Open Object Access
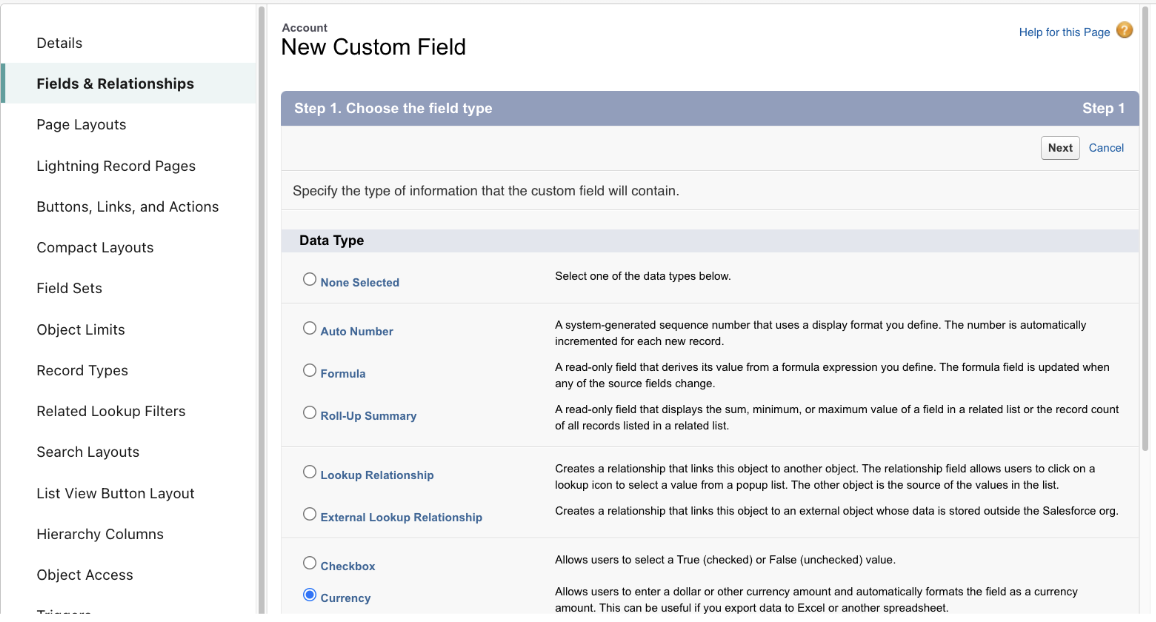Image resolution: width=1156 pixels, height=622 pixels. 85,575
